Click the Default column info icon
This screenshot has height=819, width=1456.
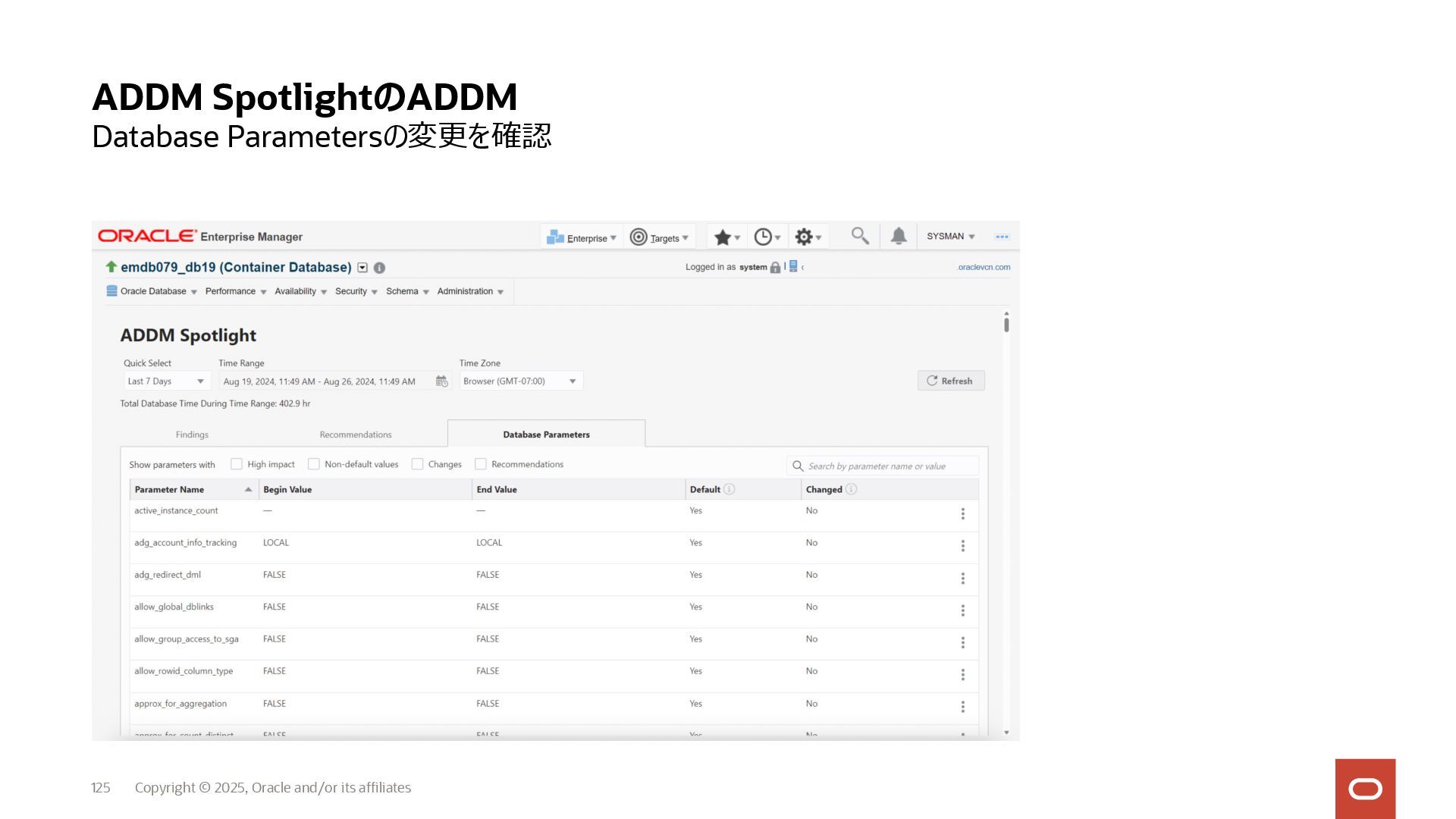730,489
